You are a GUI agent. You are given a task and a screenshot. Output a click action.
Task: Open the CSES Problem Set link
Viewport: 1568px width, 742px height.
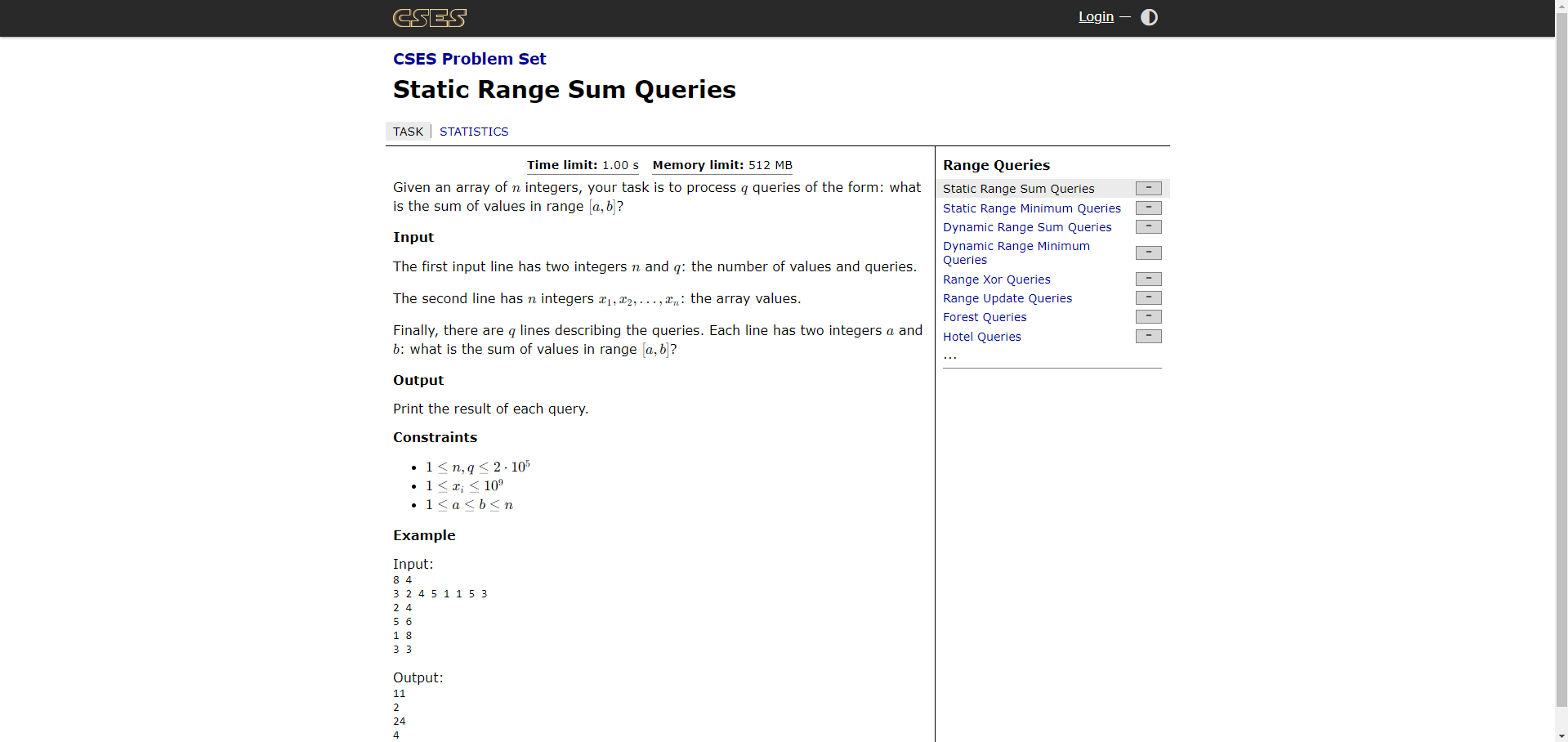pos(469,59)
